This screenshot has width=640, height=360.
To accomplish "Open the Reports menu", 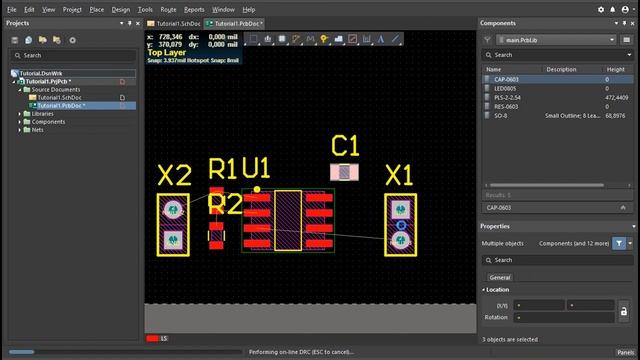I will pyautogui.click(x=194, y=9).
